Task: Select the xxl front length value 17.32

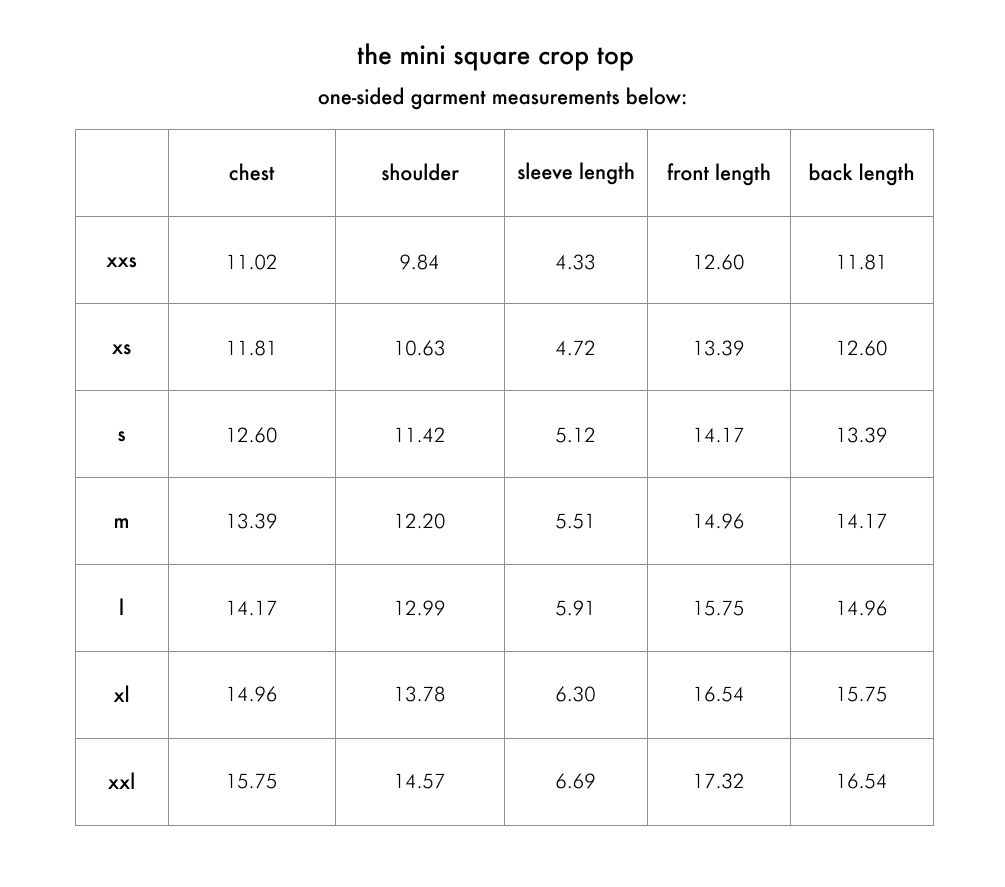Action: pyautogui.click(x=718, y=782)
